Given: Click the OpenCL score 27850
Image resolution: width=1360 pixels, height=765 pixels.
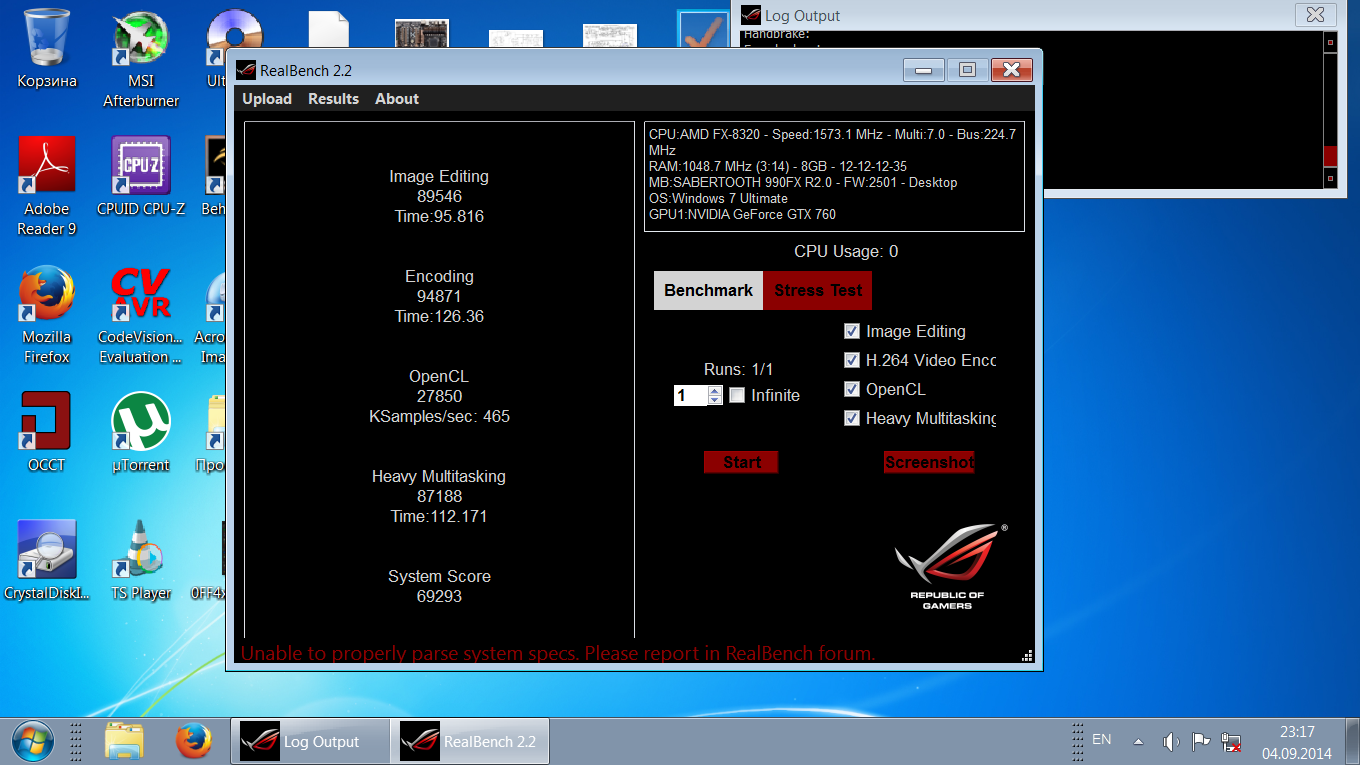Looking at the screenshot, I should [x=439, y=396].
